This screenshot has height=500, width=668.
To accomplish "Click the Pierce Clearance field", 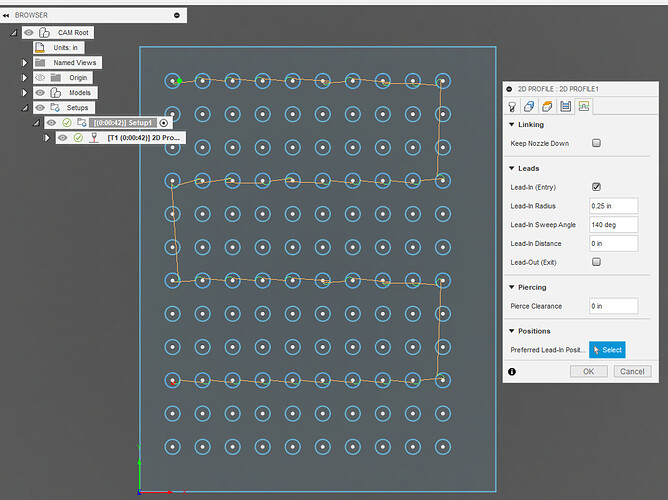I will tap(613, 306).
